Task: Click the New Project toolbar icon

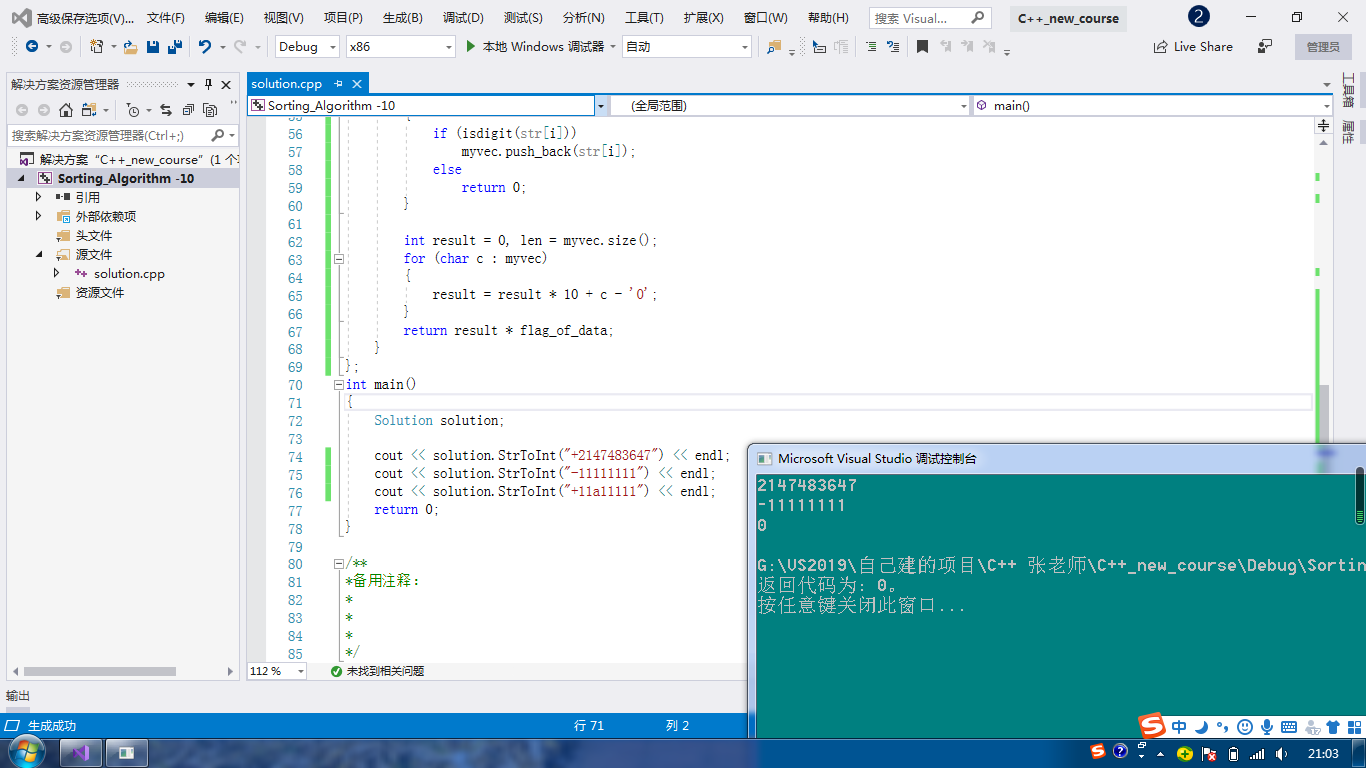Action: tap(97, 46)
